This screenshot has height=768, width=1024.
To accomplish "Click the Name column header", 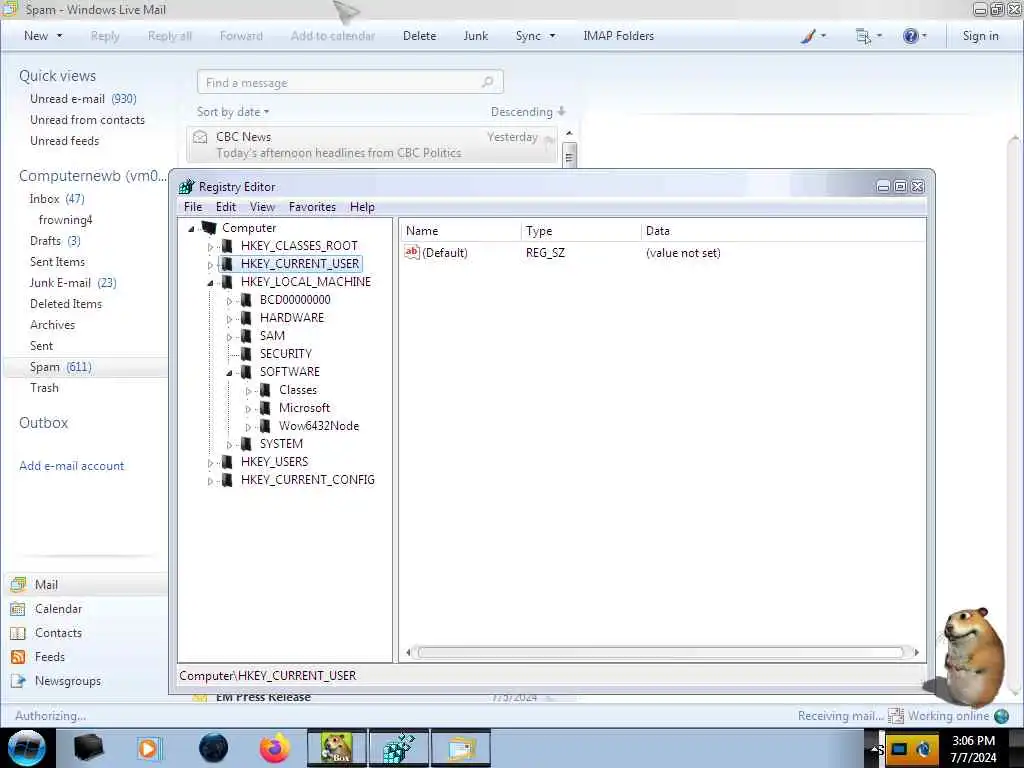I will click(x=460, y=231).
